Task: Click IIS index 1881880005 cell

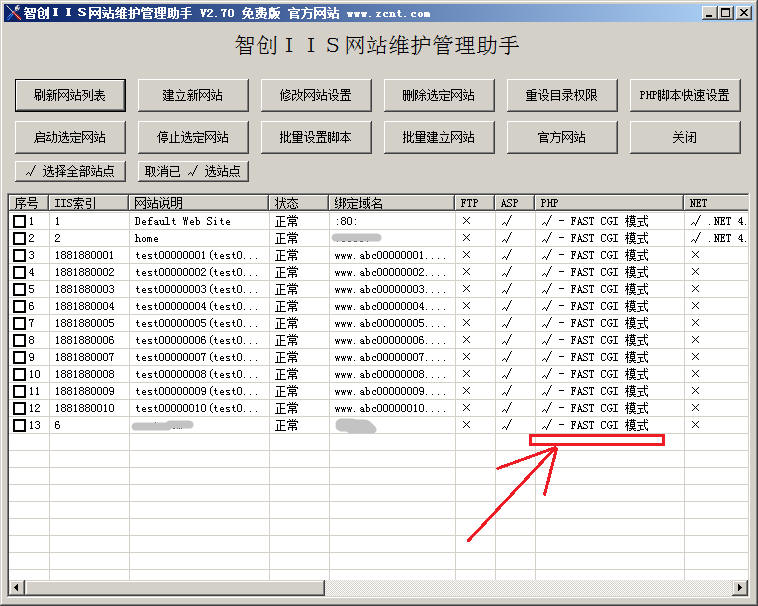Action: [x=85, y=323]
